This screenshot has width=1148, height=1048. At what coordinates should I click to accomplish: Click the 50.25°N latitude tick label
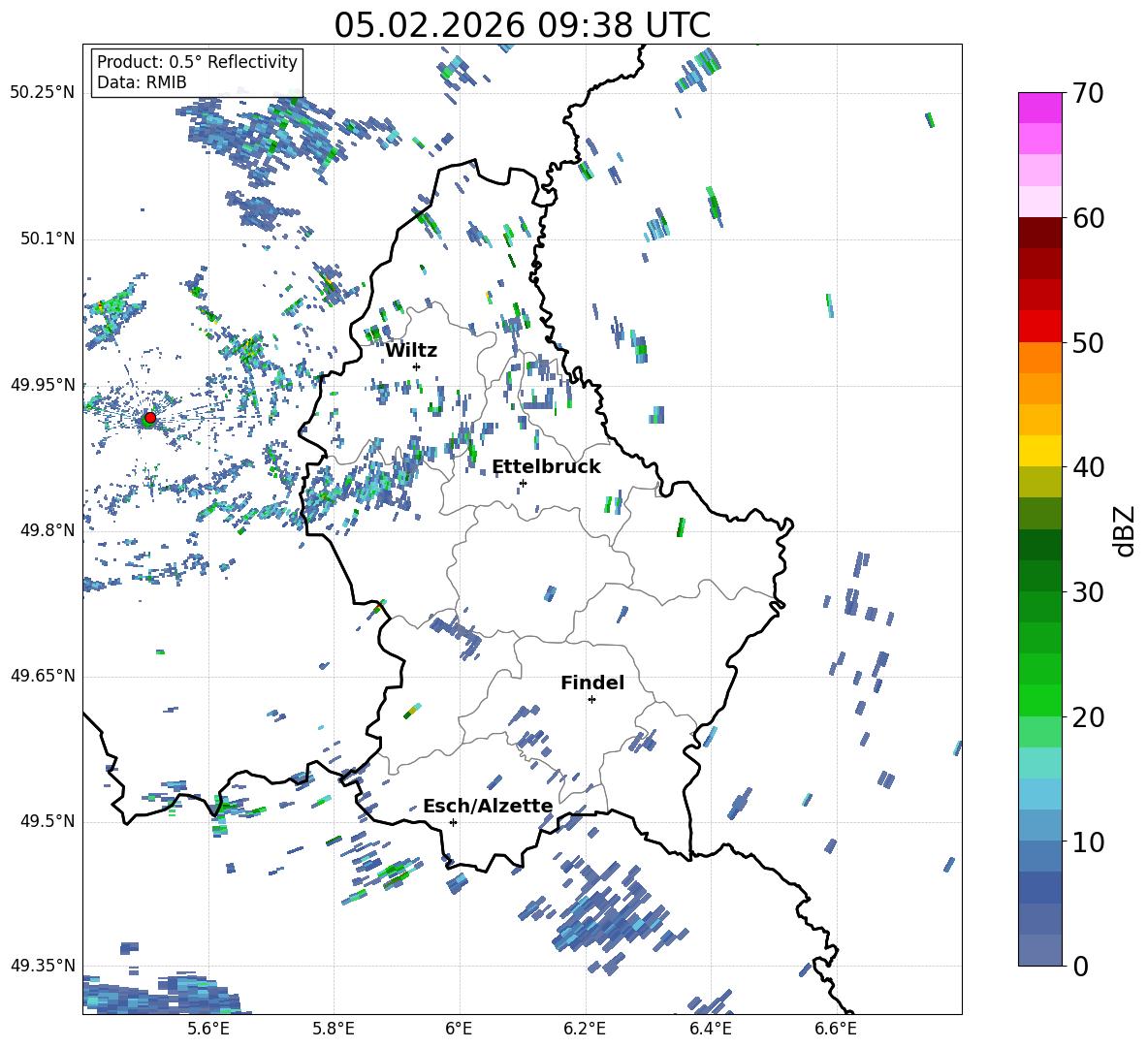click(43, 93)
